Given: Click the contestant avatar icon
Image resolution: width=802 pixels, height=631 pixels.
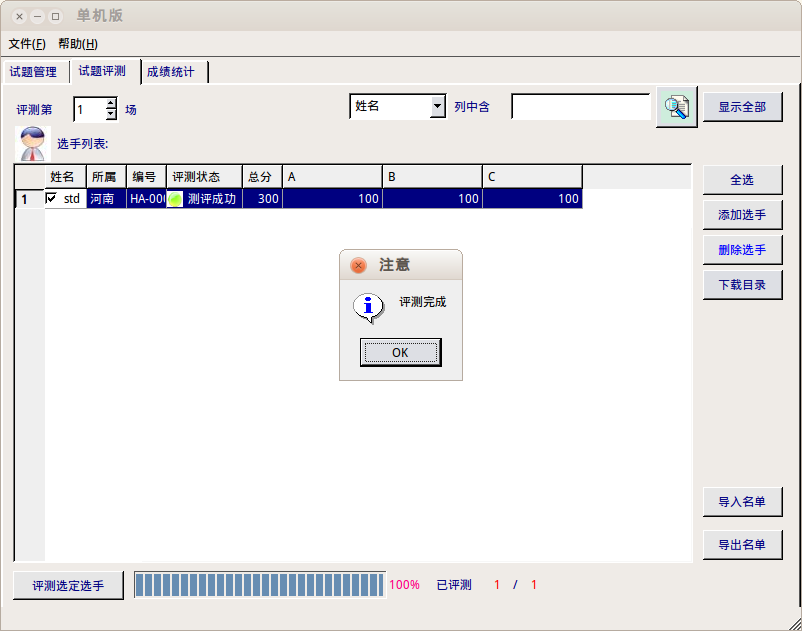Looking at the screenshot, I should click(33, 144).
